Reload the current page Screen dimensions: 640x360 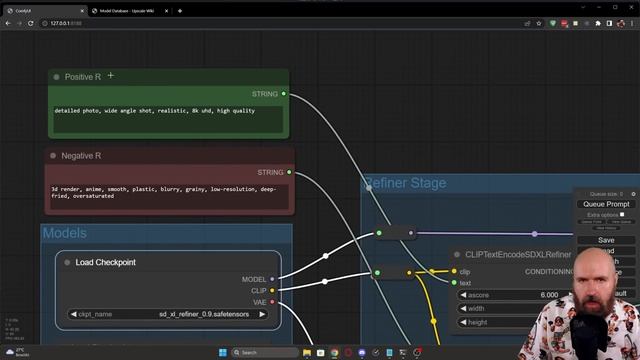coord(31,24)
